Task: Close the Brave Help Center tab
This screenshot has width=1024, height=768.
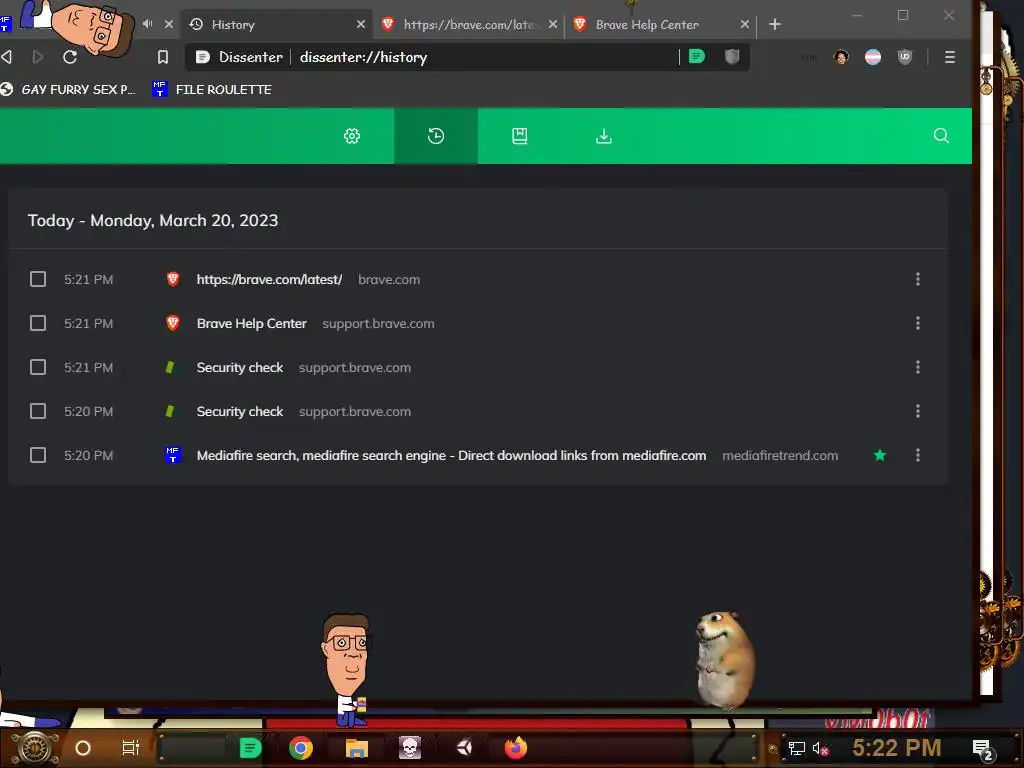Action: 744,24
